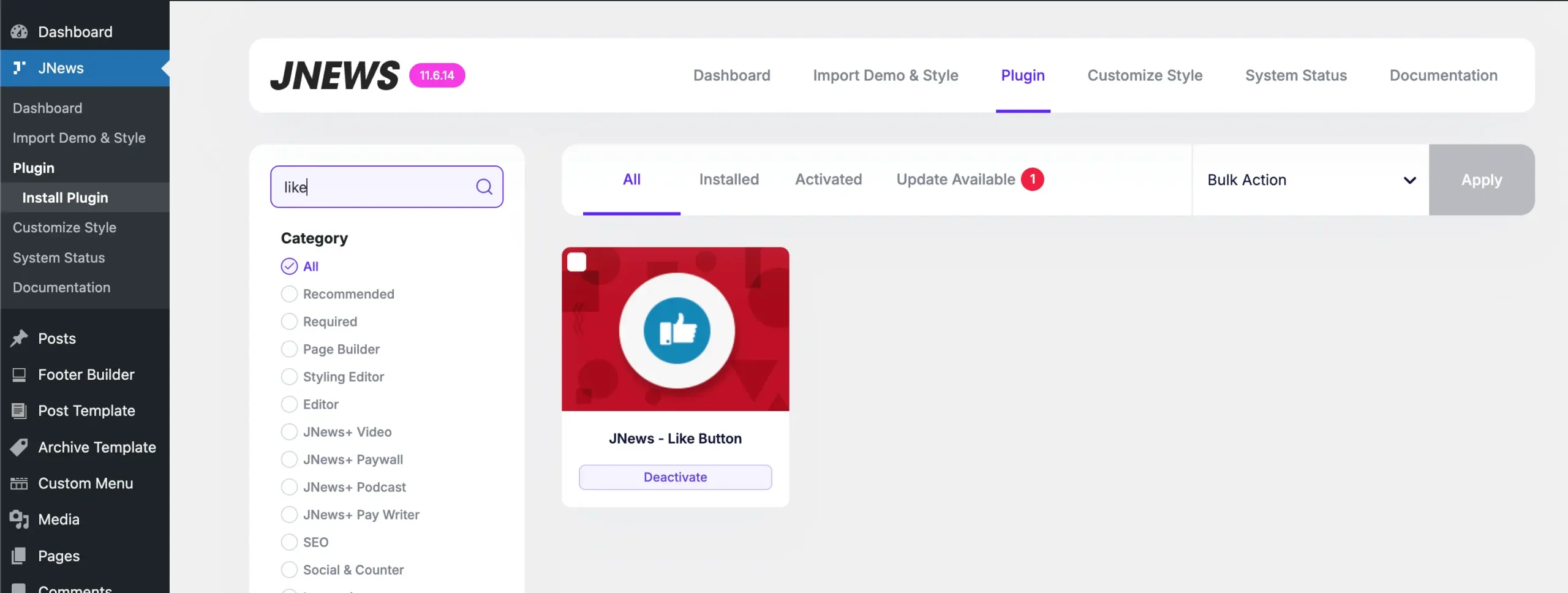Select the Page Builder category radio
The height and width of the screenshot is (593, 1568).
[x=289, y=349]
